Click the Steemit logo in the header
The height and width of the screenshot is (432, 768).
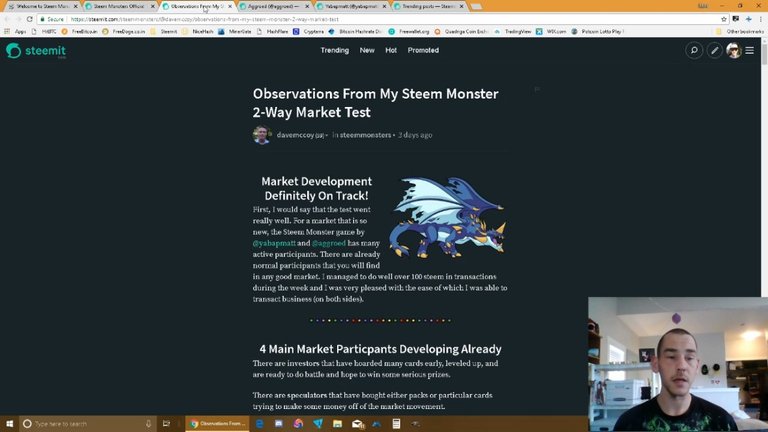(x=36, y=50)
